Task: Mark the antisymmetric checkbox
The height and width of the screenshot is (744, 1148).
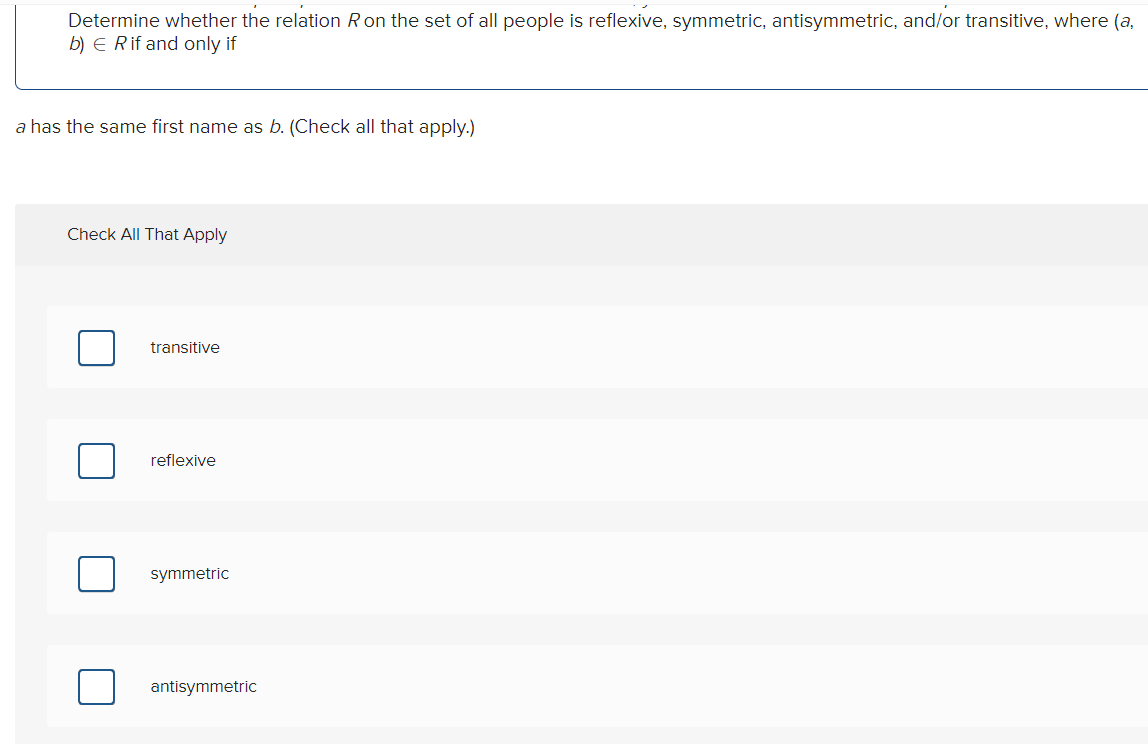Action: tap(96, 686)
